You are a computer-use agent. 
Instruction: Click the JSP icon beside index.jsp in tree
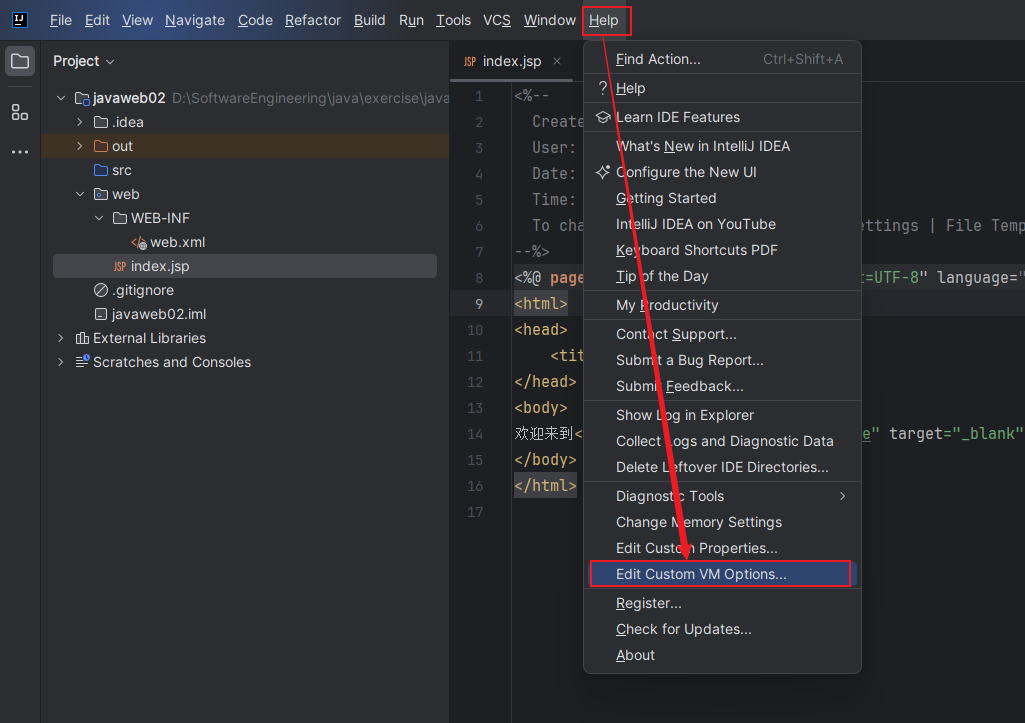pyautogui.click(x=120, y=267)
